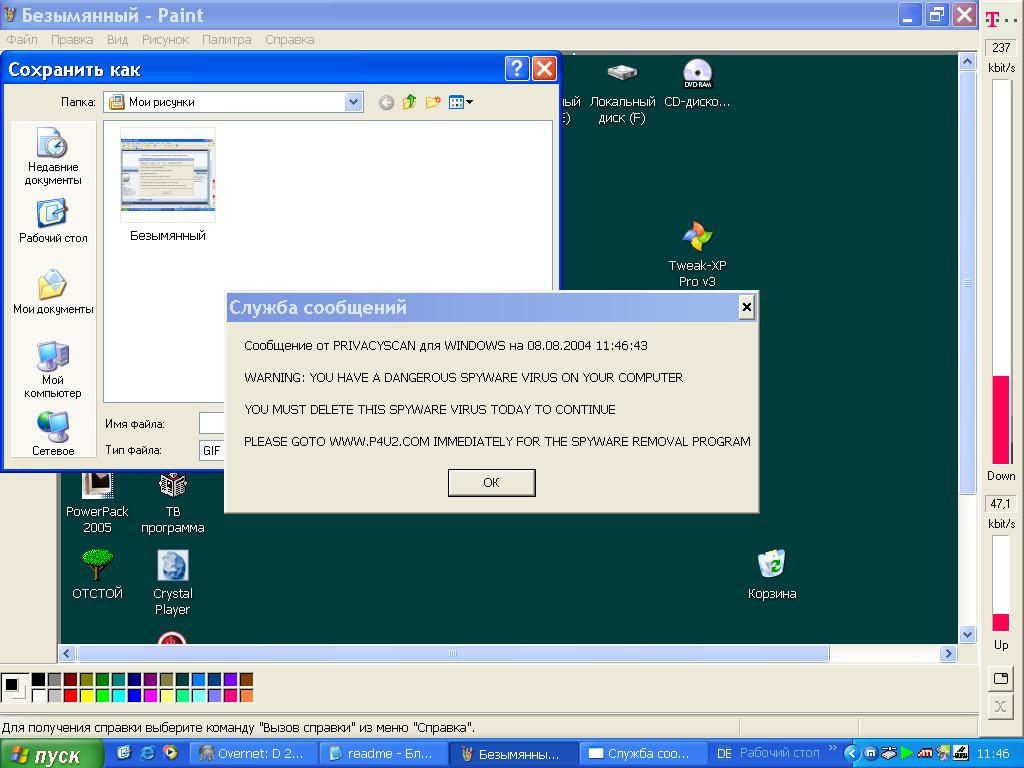Click OK in the Служба сообщений dialog
This screenshot has width=1024, height=768.
[491, 482]
